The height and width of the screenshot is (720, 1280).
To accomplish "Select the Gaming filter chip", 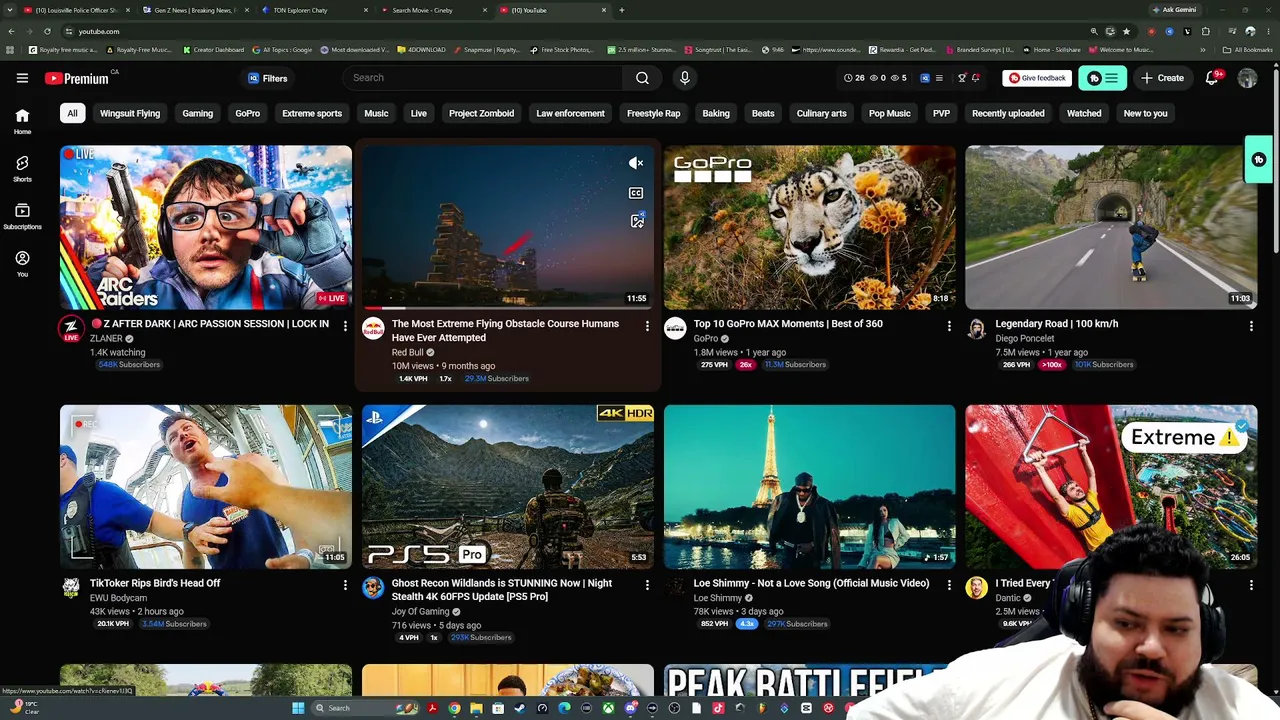I will click(x=197, y=113).
